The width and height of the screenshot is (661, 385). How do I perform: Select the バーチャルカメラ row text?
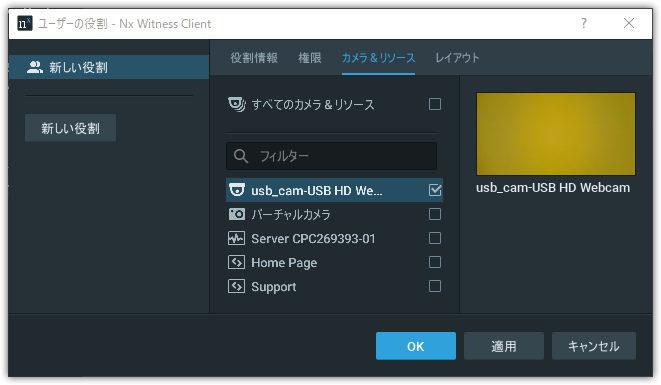[x=291, y=215]
